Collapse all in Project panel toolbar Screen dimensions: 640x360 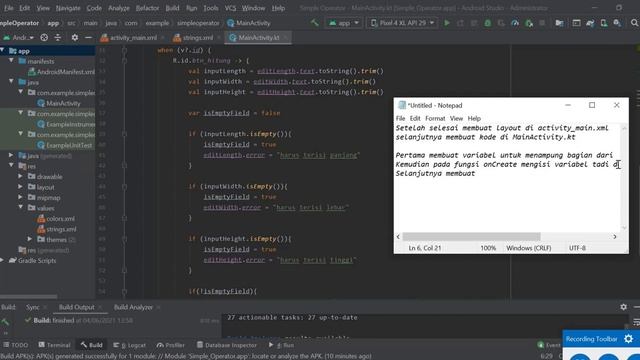(x=58, y=38)
